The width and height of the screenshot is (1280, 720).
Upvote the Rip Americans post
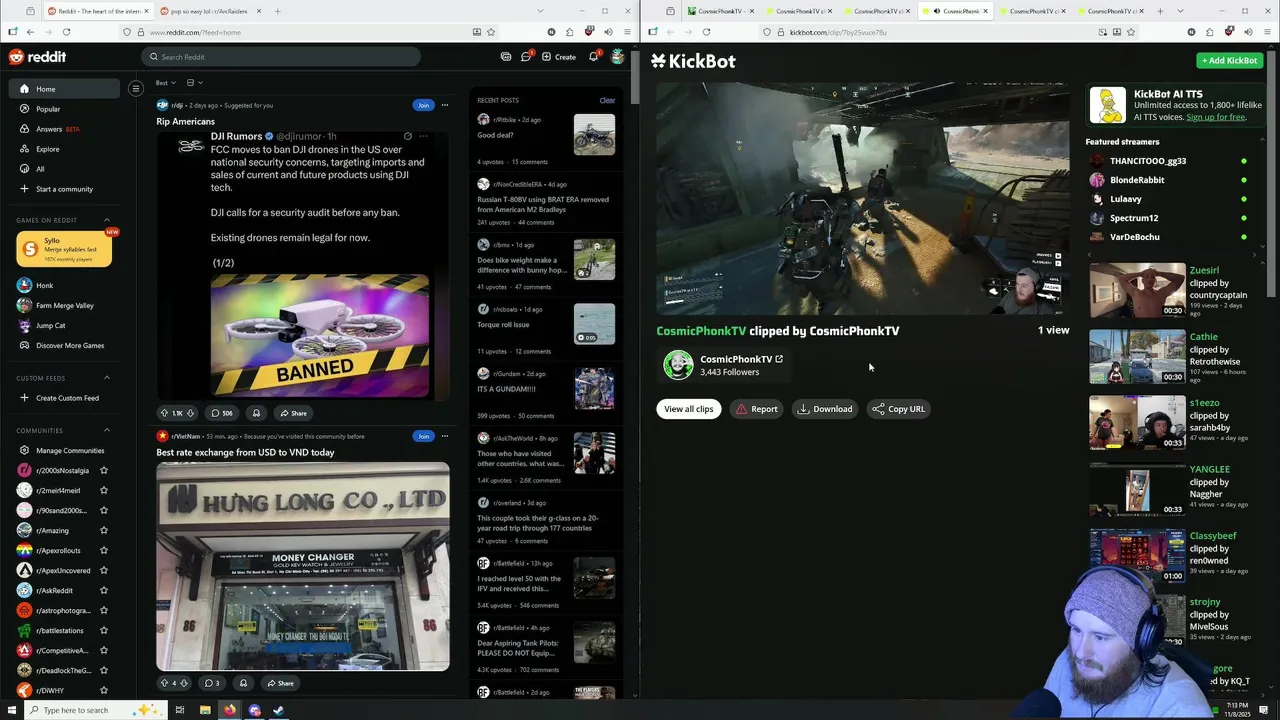[164, 413]
